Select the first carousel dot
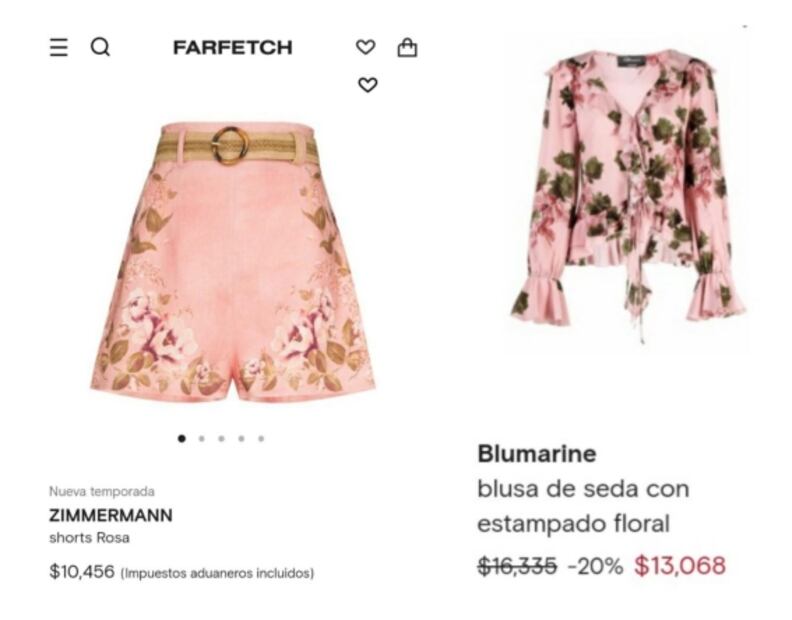 [182, 438]
